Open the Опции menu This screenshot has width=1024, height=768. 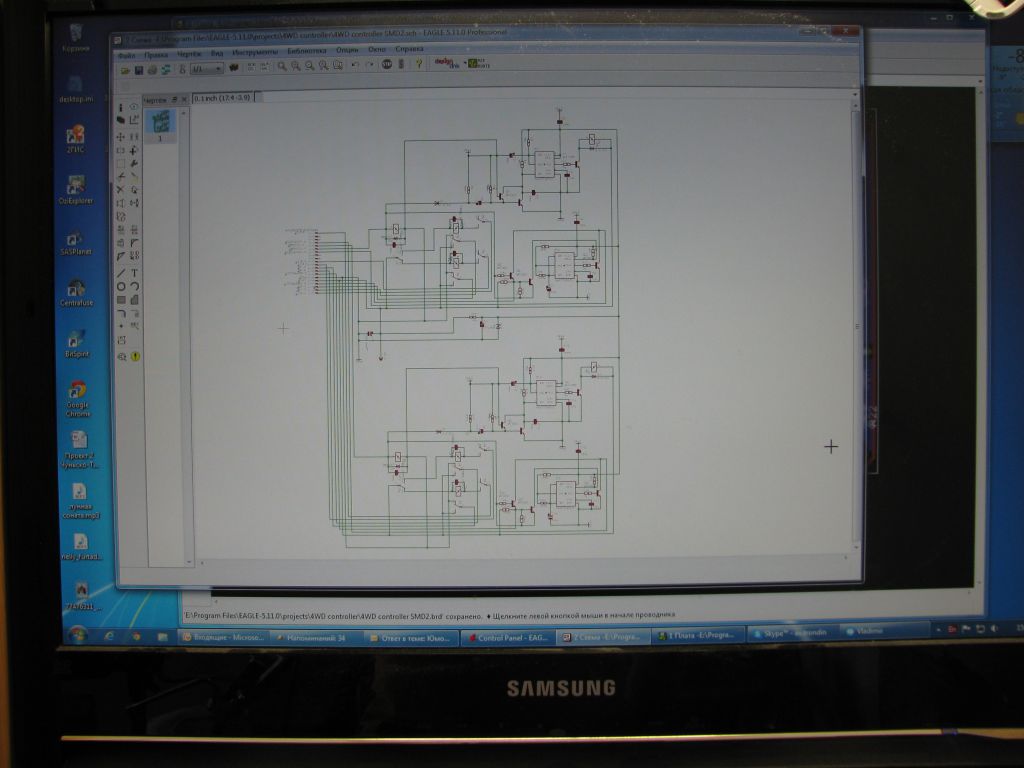tap(346, 49)
